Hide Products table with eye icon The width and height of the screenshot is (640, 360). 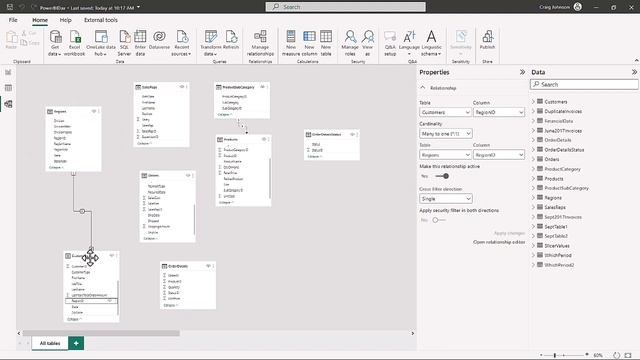pyautogui.click(x=264, y=139)
